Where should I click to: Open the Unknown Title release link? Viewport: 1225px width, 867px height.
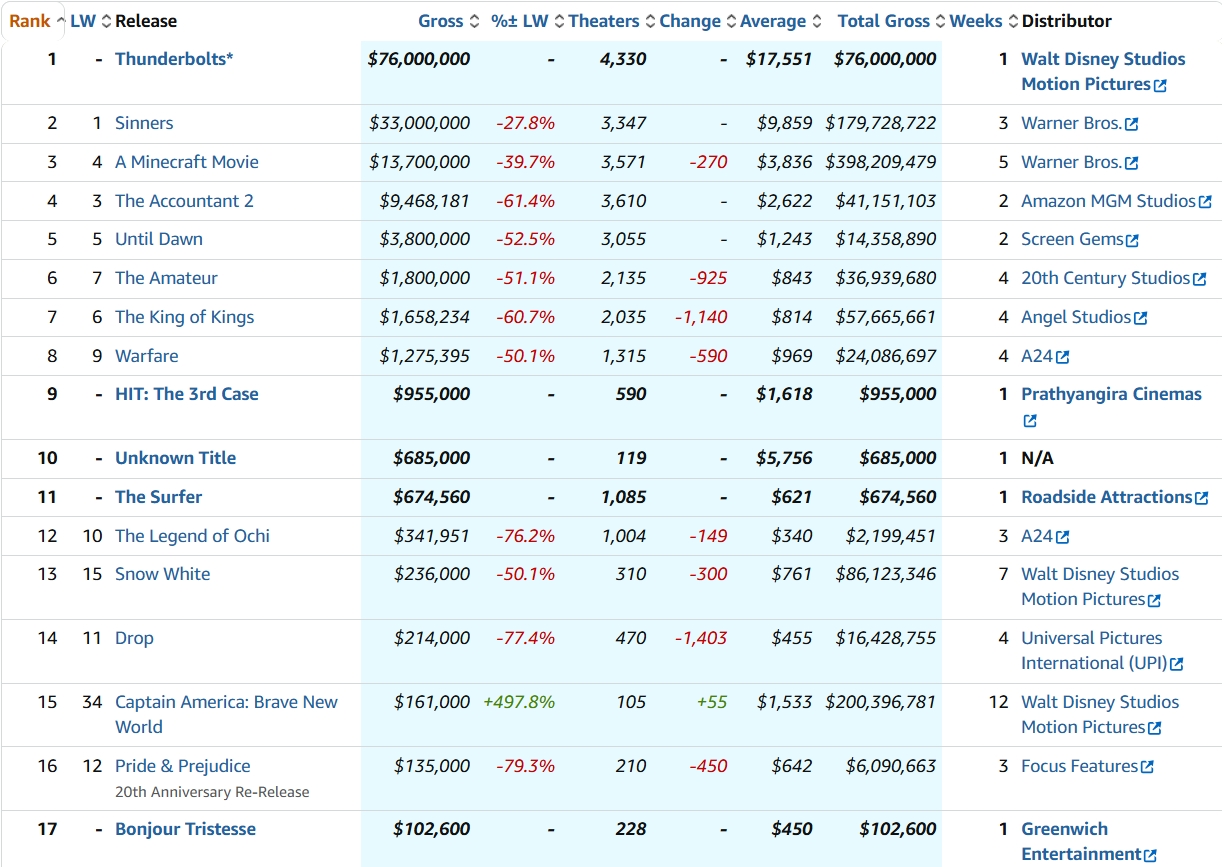176,458
